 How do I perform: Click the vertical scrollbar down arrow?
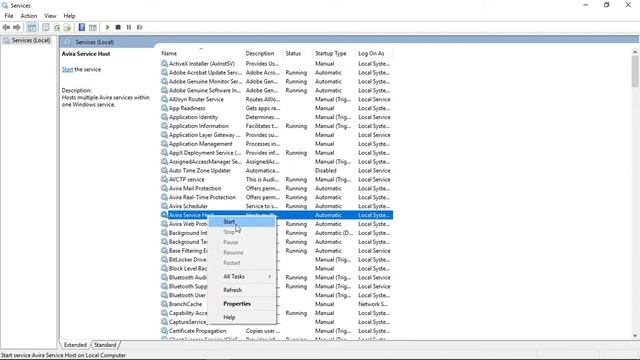click(x=635, y=336)
